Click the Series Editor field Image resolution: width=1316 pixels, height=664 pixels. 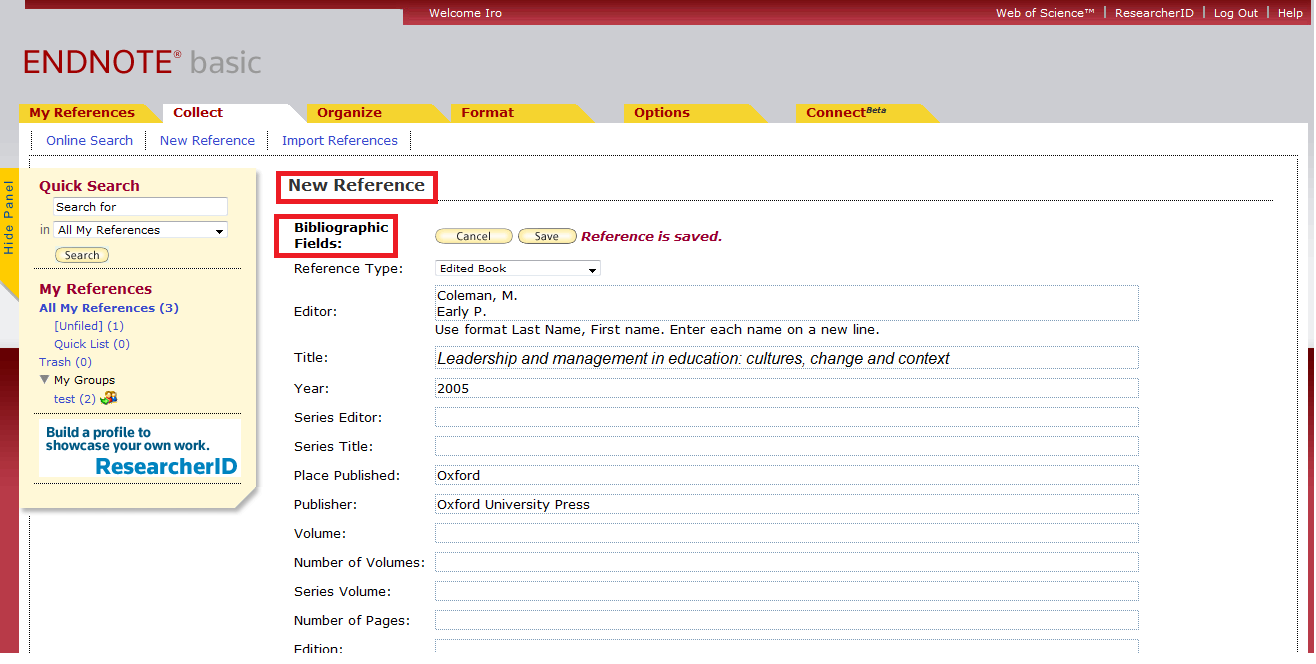click(x=786, y=417)
